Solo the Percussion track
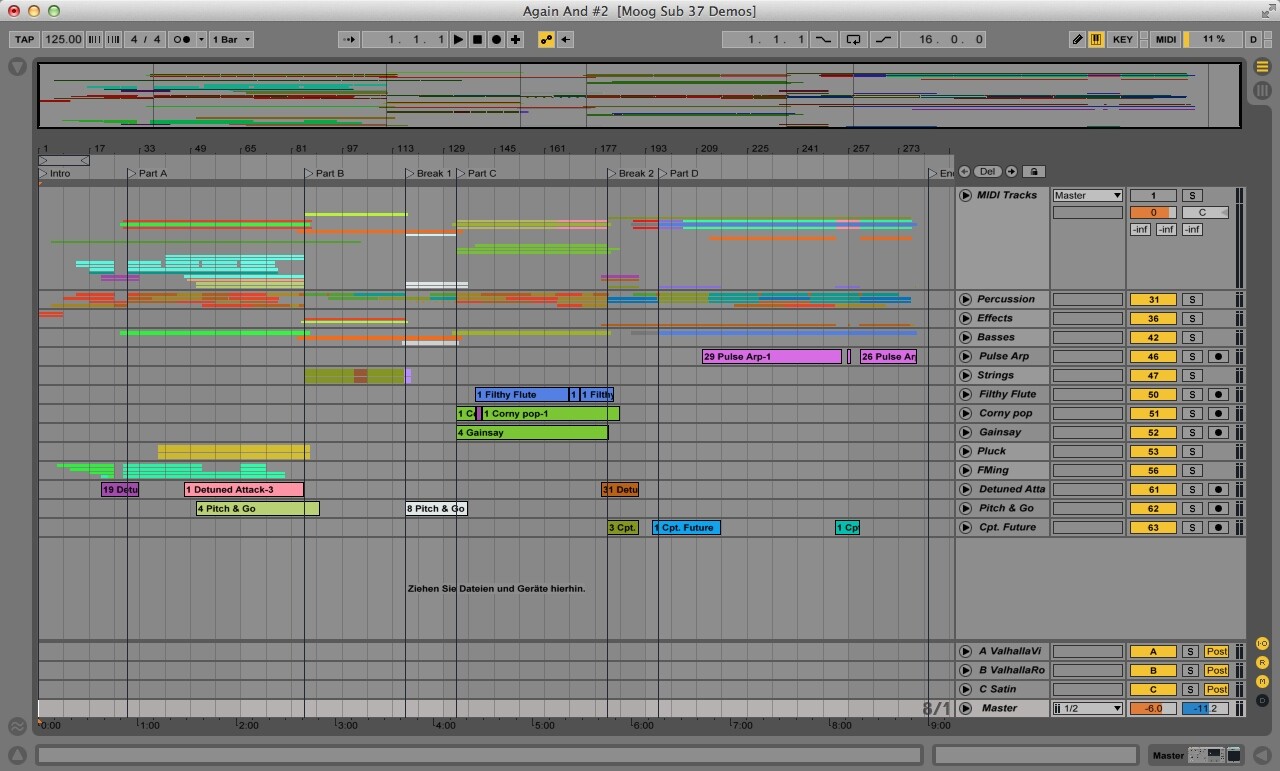 (x=1191, y=300)
